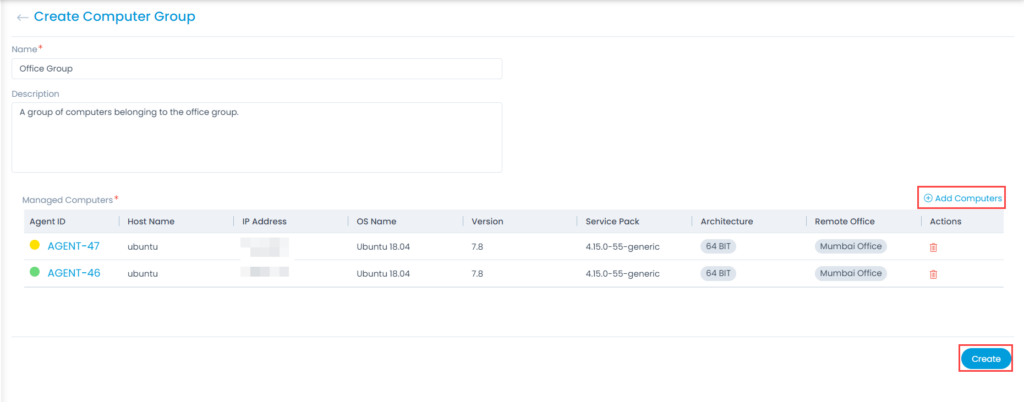This screenshot has height=402, width=1024.
Task: Remove AGENT-46 with the trash icon
Action: tap(934, 274)
